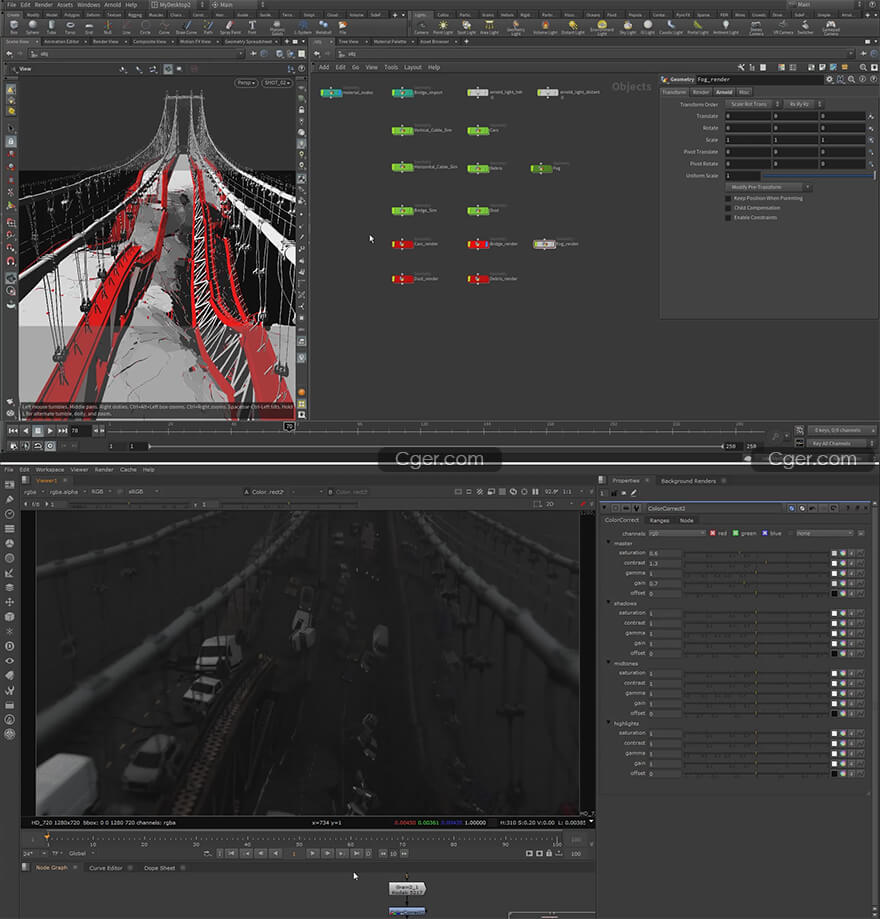Select the Spot Light shelf tool
The image size is (880, 919).
click(x=466, y=25)
